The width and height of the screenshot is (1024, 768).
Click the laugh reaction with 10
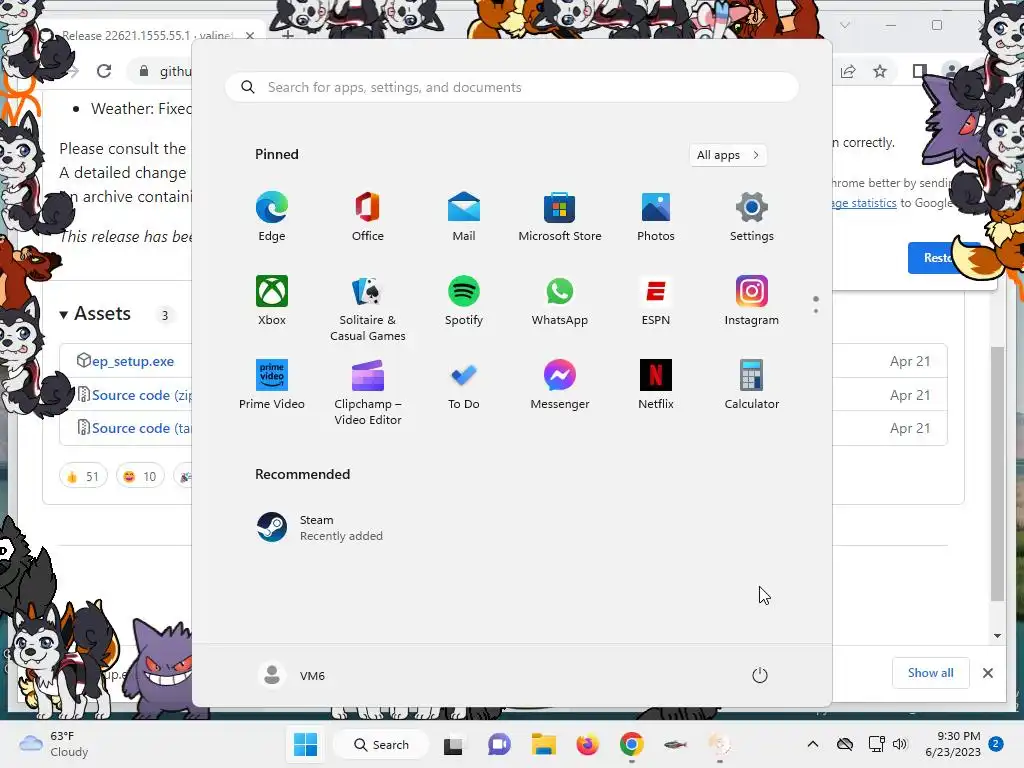coord(140,476)
